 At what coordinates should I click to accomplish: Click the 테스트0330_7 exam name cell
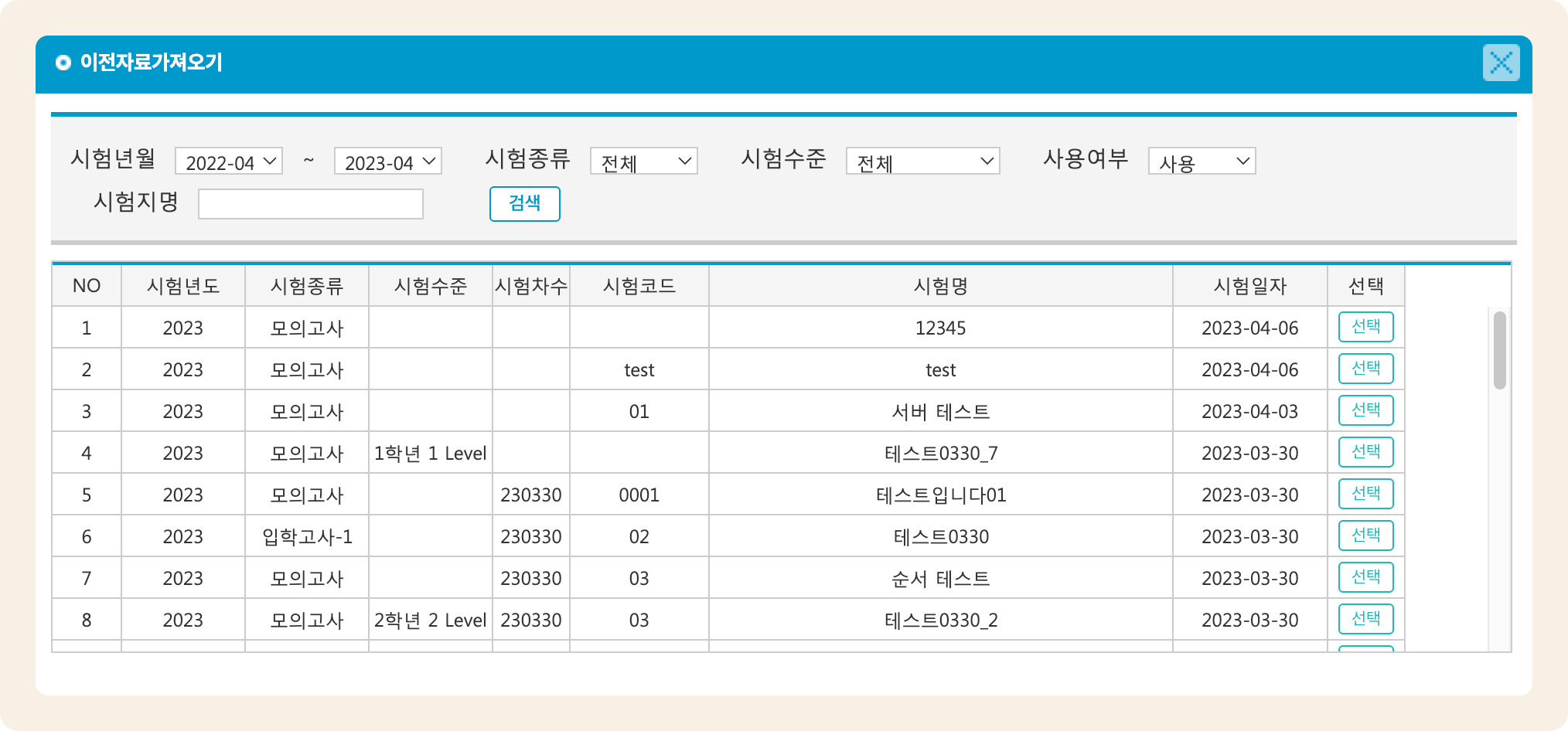(941, 453)
